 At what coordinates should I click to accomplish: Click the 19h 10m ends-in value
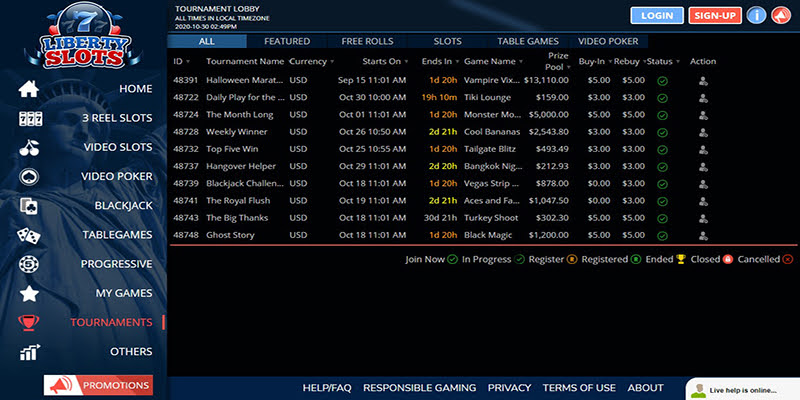click(439, 97)
